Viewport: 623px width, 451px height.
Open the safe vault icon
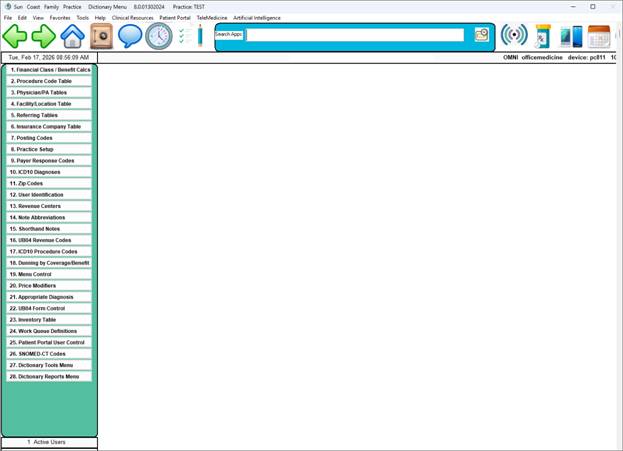(101, 37)
